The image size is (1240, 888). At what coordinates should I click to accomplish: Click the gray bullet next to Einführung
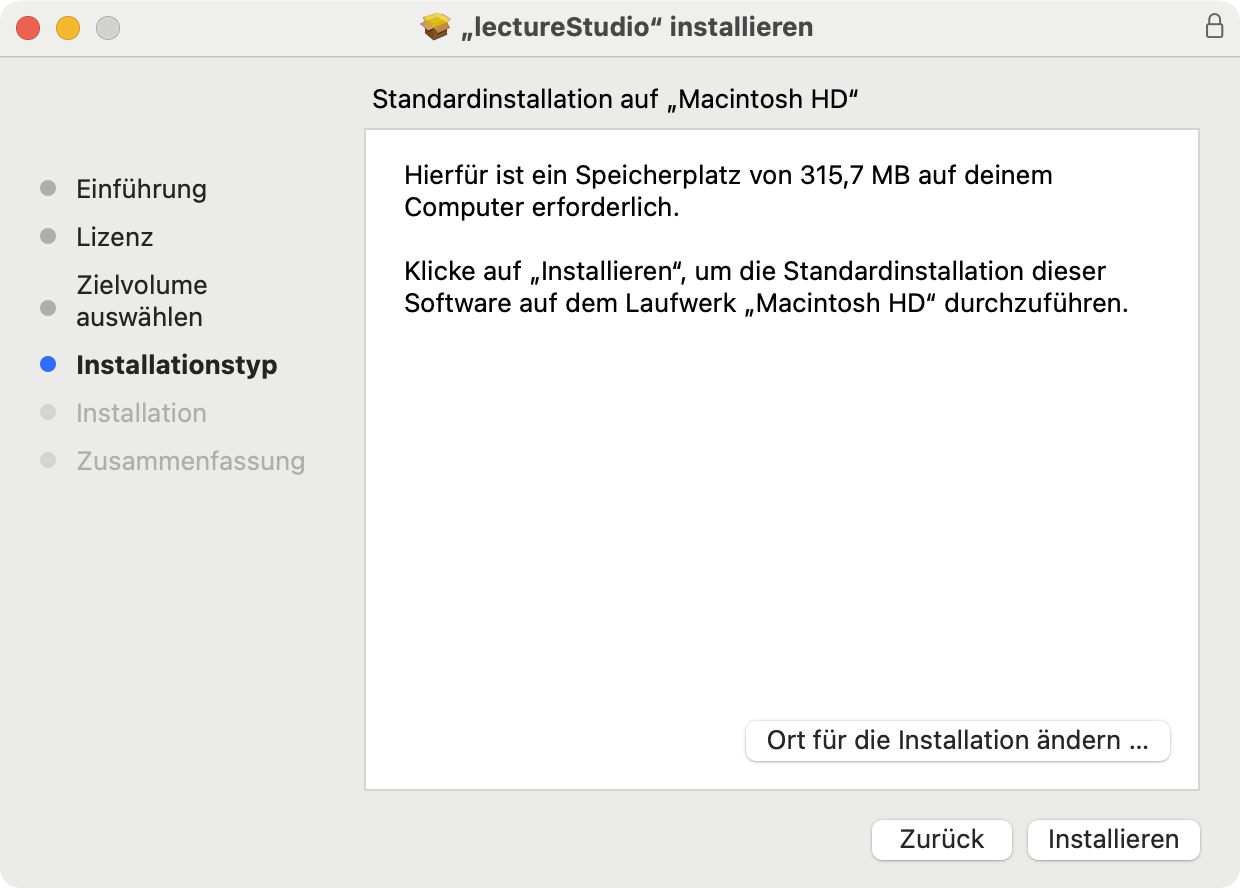[47, 188]
